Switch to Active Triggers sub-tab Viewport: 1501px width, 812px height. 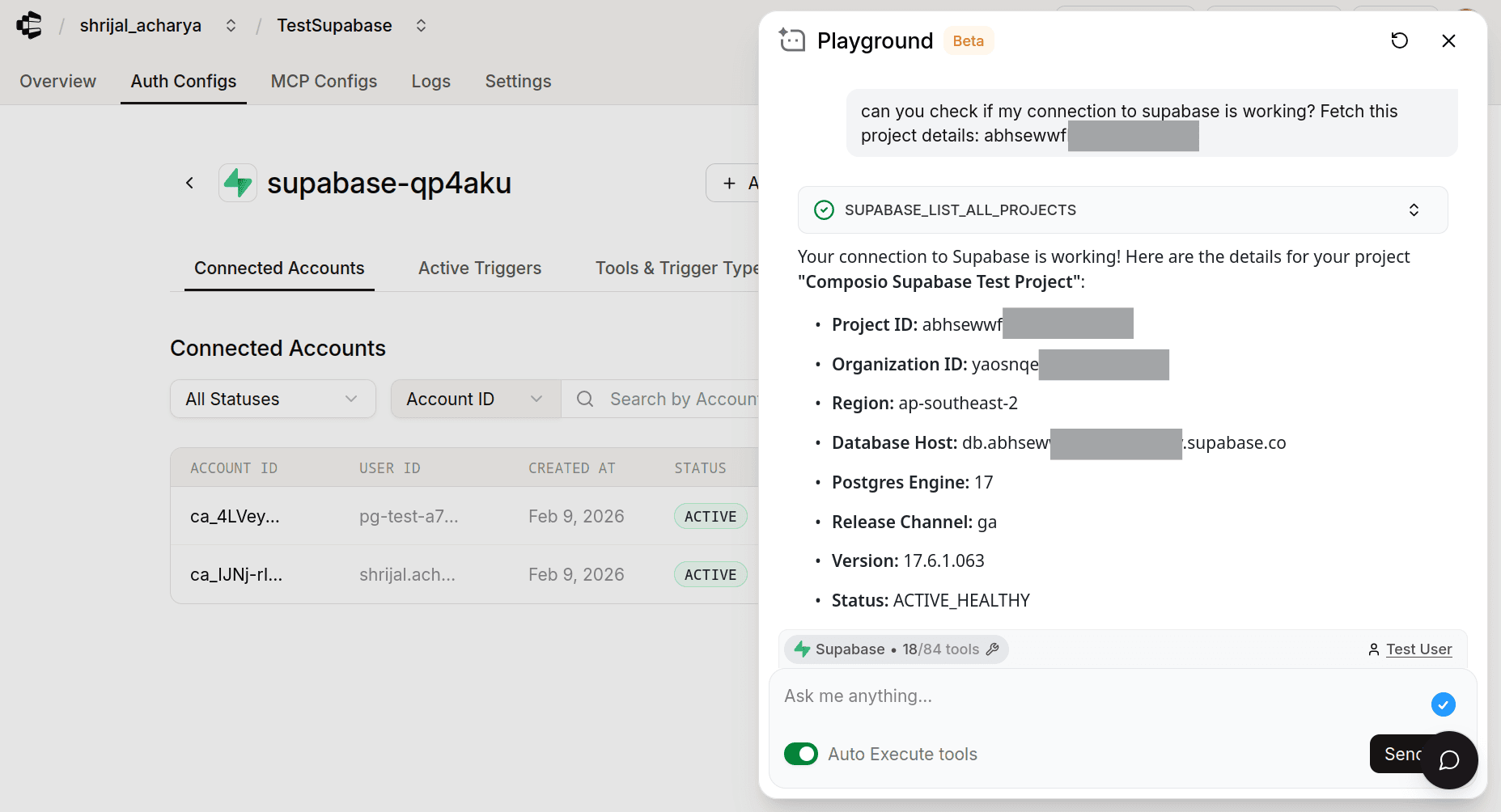(x=480, y=268)
